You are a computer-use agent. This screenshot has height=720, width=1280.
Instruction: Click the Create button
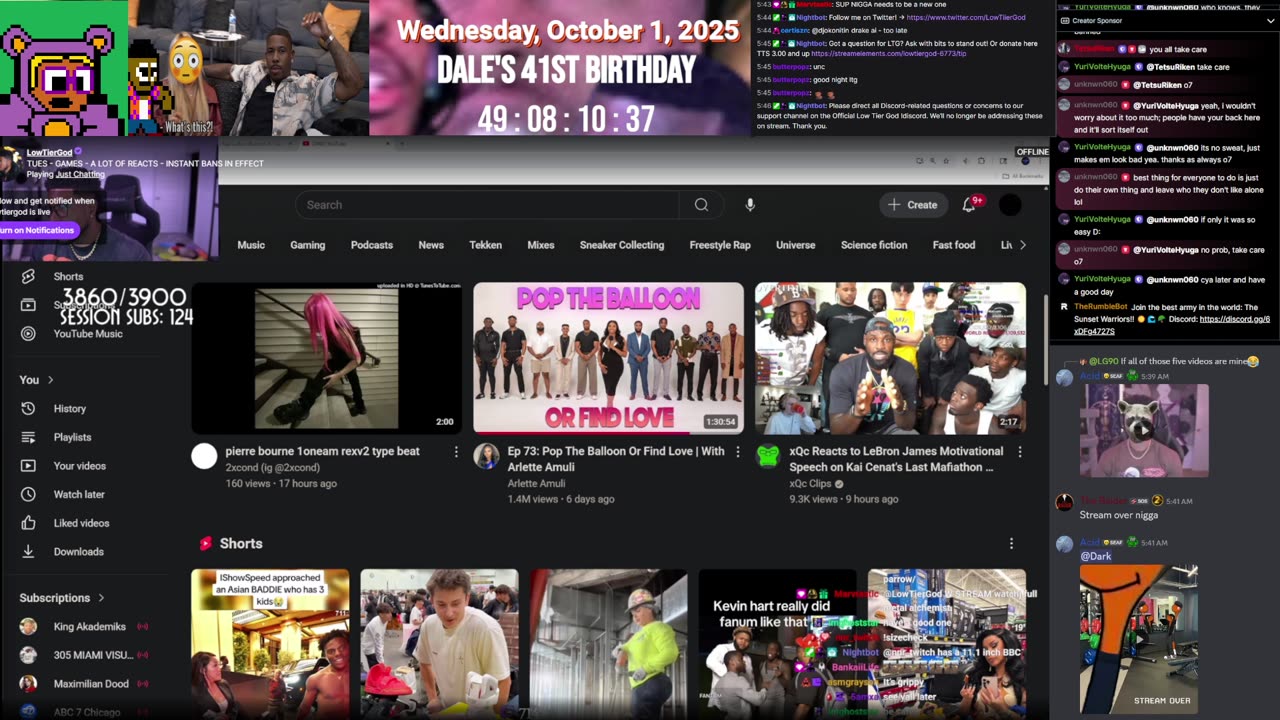912,205
